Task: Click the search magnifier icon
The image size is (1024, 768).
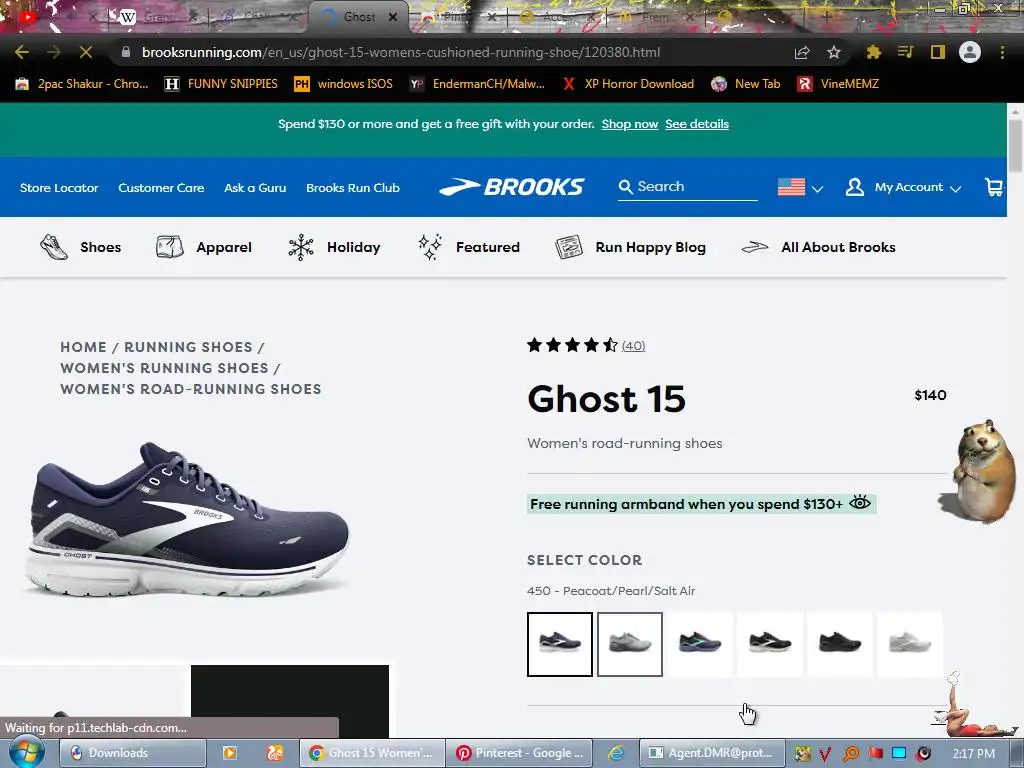Action: [x=625, y=187]
